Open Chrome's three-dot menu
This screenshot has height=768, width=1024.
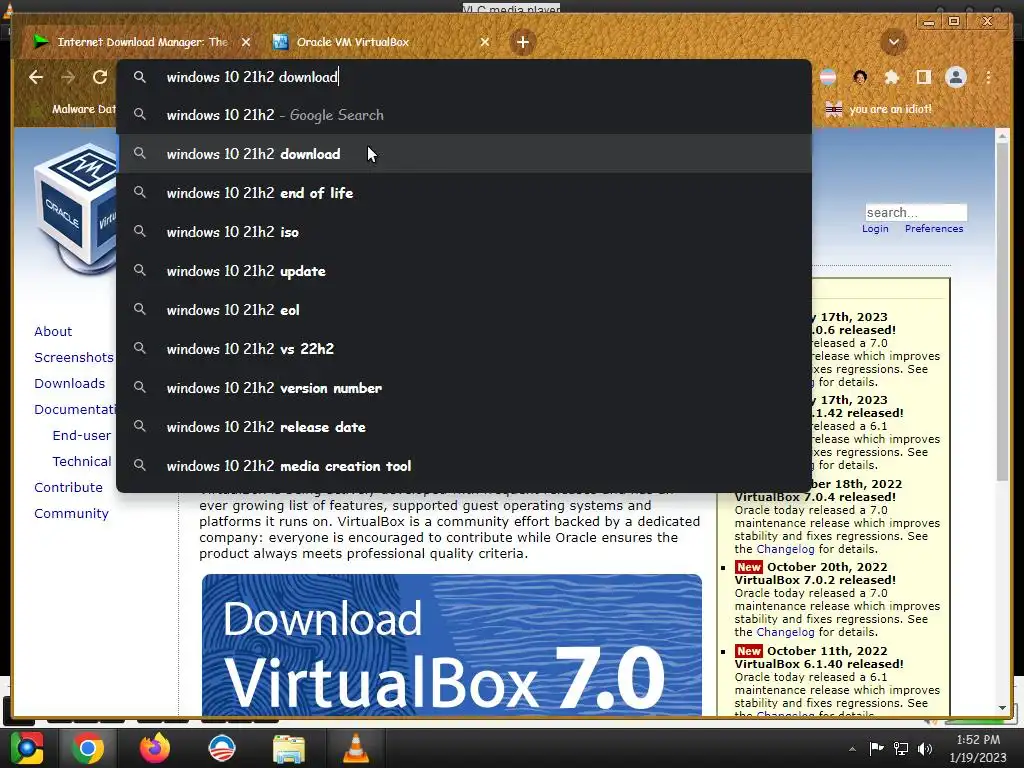[x=988, y=77]
